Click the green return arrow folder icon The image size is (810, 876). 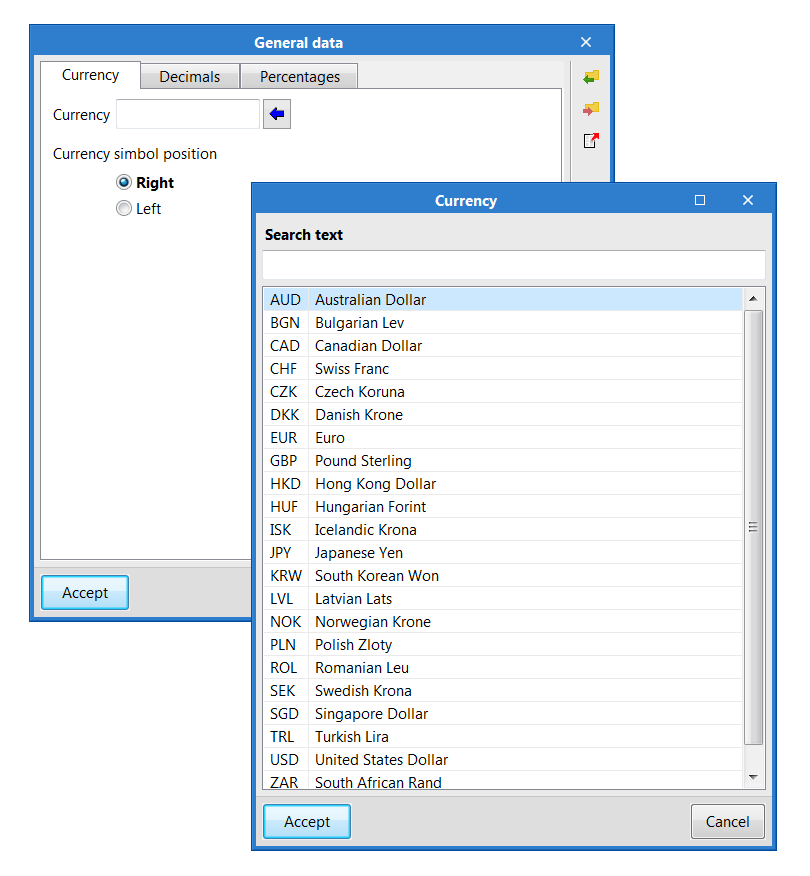590,76
